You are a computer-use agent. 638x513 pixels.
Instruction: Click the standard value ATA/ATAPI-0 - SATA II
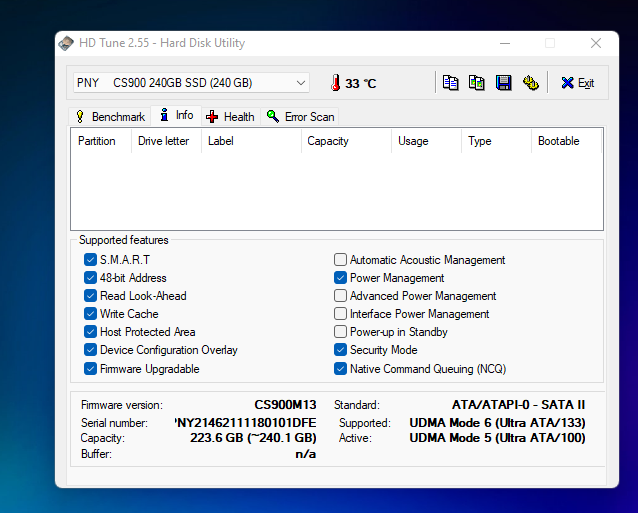pyautogui.click(x=518, y=405)
